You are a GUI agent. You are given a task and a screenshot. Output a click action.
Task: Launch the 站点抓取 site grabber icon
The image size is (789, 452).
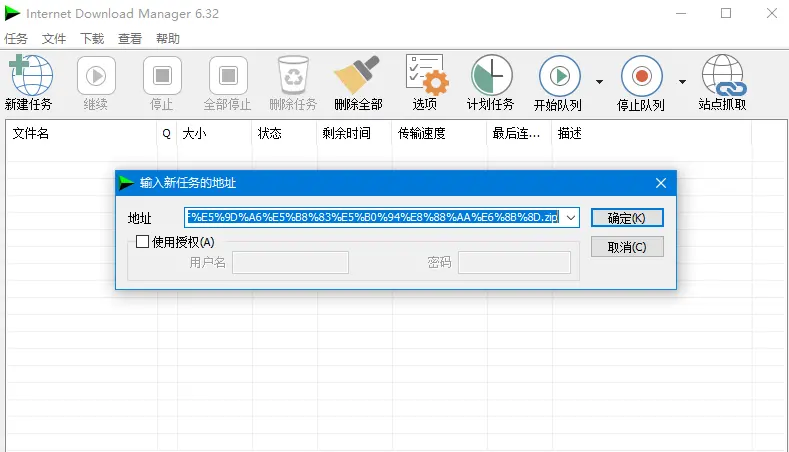pos(722,76)
